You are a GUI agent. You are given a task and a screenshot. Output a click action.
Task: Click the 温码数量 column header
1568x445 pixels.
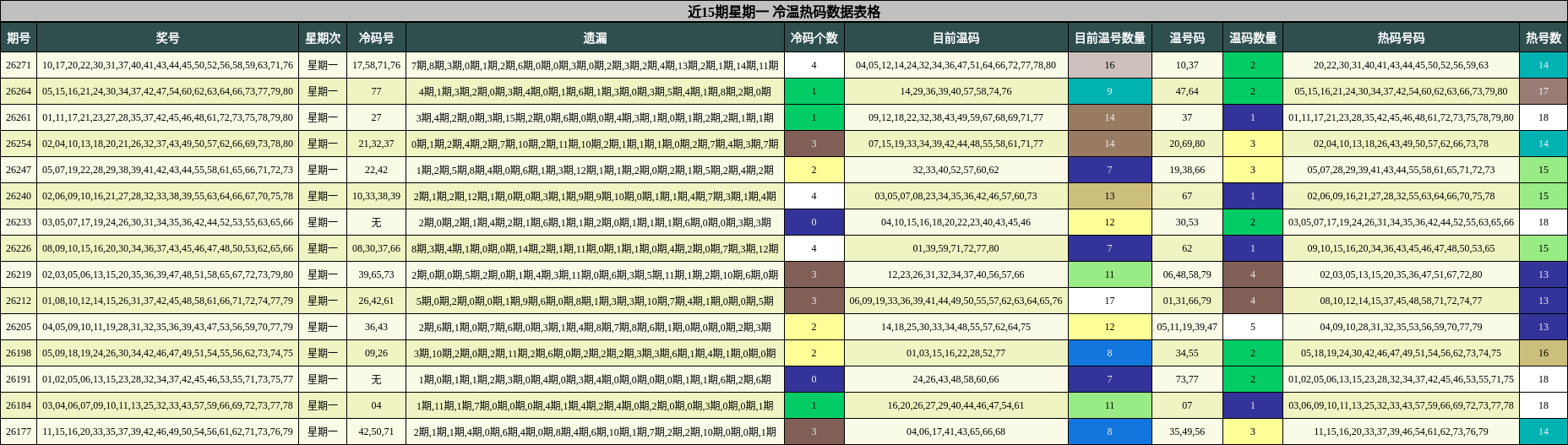coord(1252,38)
